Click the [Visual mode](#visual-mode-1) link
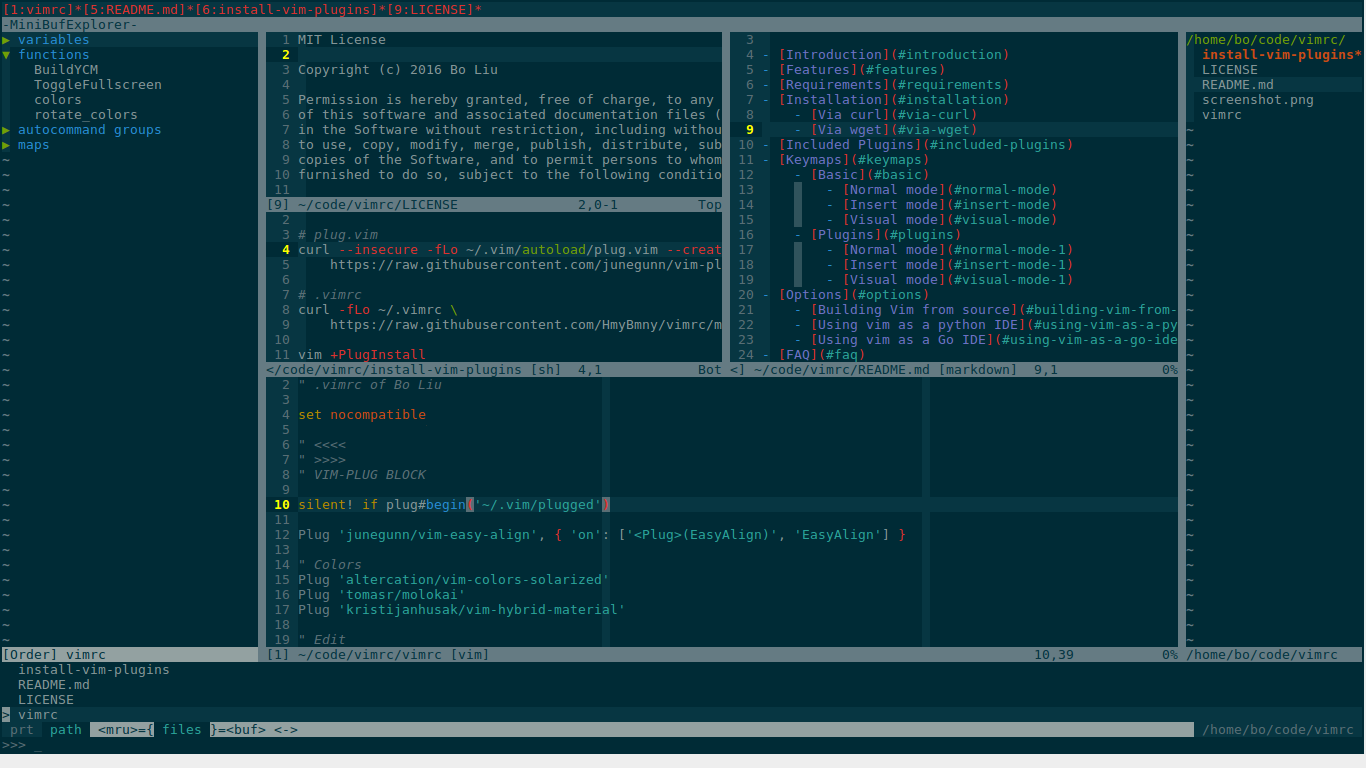This screenshot has width=1366, height=768. [x=958, y=280]
